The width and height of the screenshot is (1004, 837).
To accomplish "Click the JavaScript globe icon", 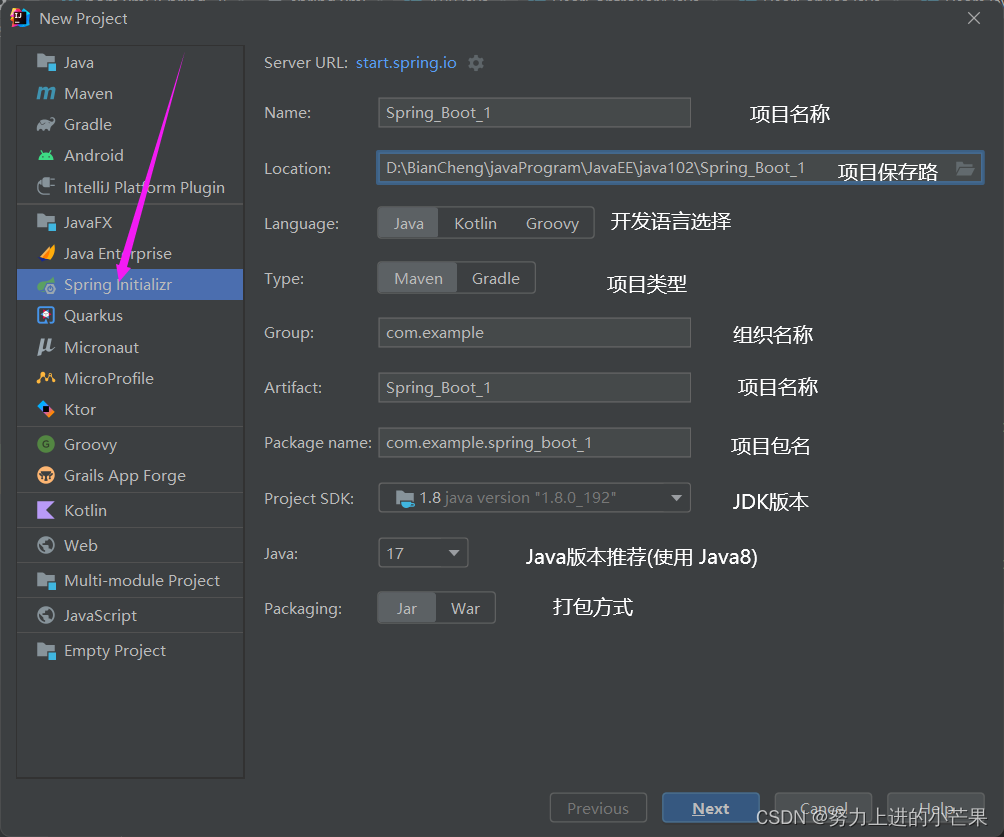I will tap(46, 615).
